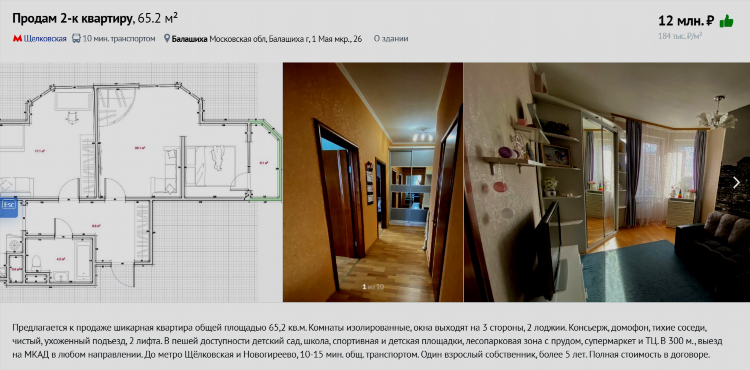The image size is (750, 370).
Task: Click the bus transport icon
Action: point(77,38)
